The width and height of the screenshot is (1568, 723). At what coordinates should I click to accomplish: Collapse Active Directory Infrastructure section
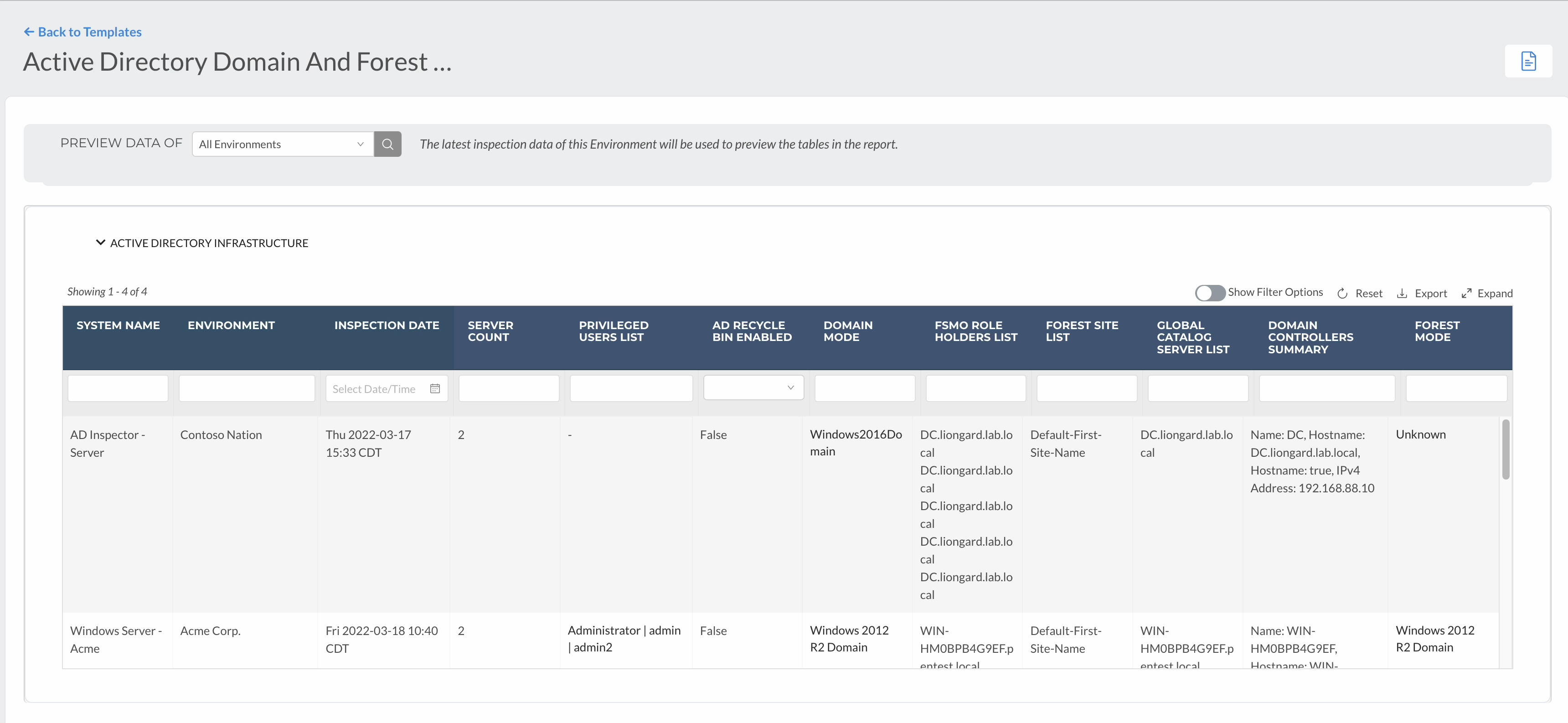pyautogui.click(x=100, y=243)
